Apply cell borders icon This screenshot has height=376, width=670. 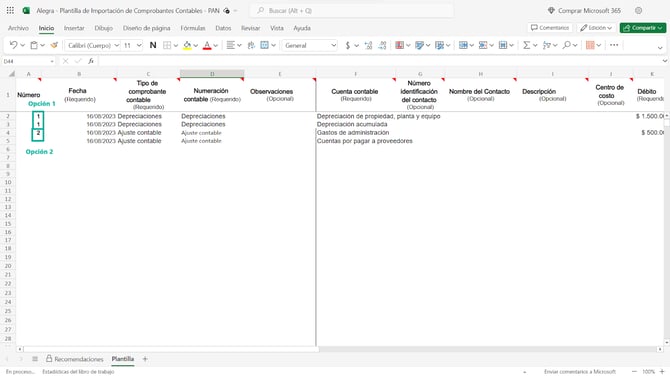point(167,45)
